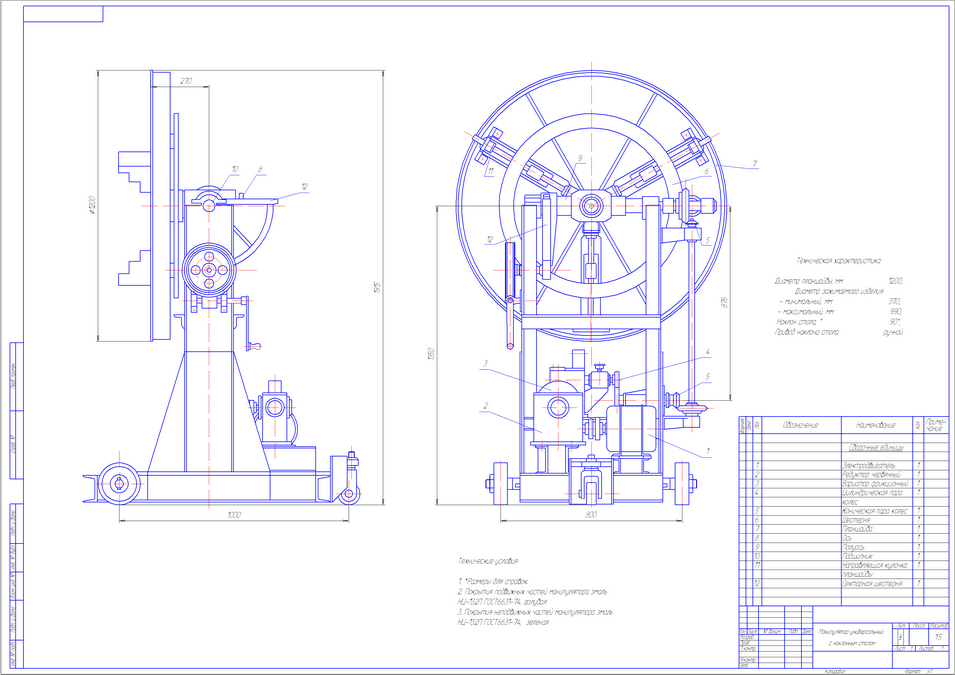The width and height of the screenshot is (955, 675).
Task: Click the 'Технические условия' heading
Action: pos(487,560)
